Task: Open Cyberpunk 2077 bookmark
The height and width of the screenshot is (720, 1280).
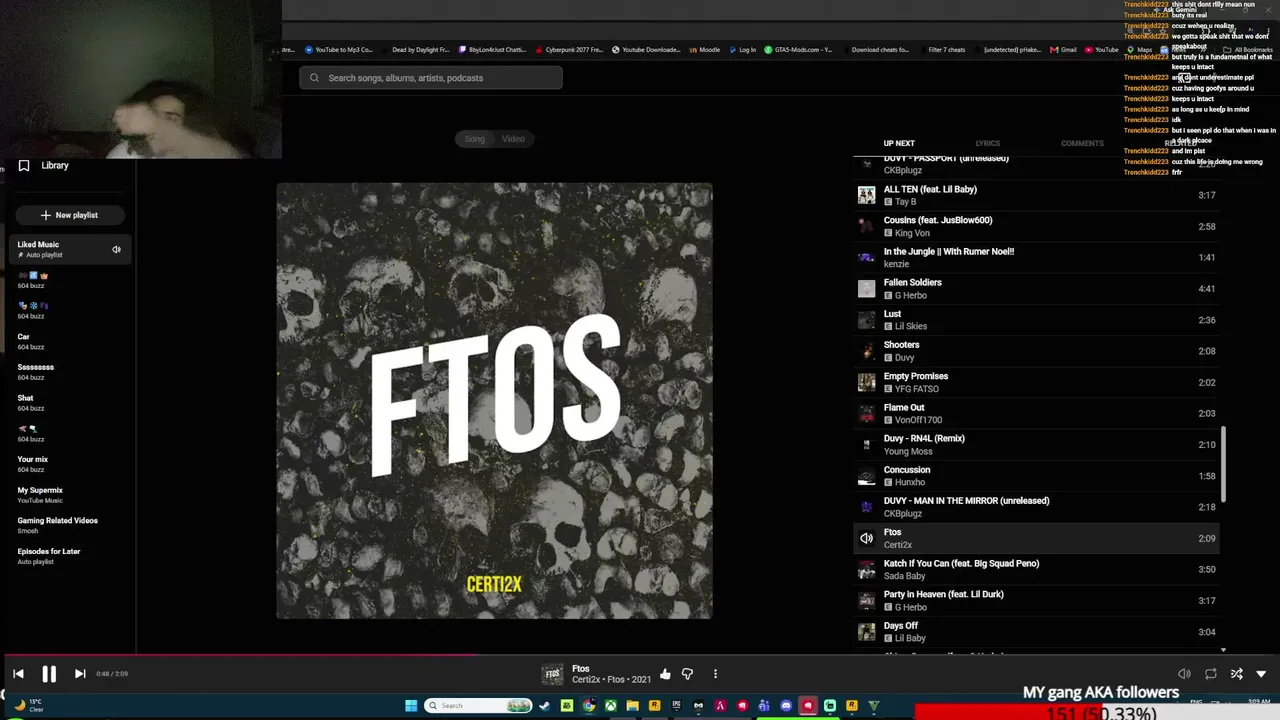Action: pos(570,50)
